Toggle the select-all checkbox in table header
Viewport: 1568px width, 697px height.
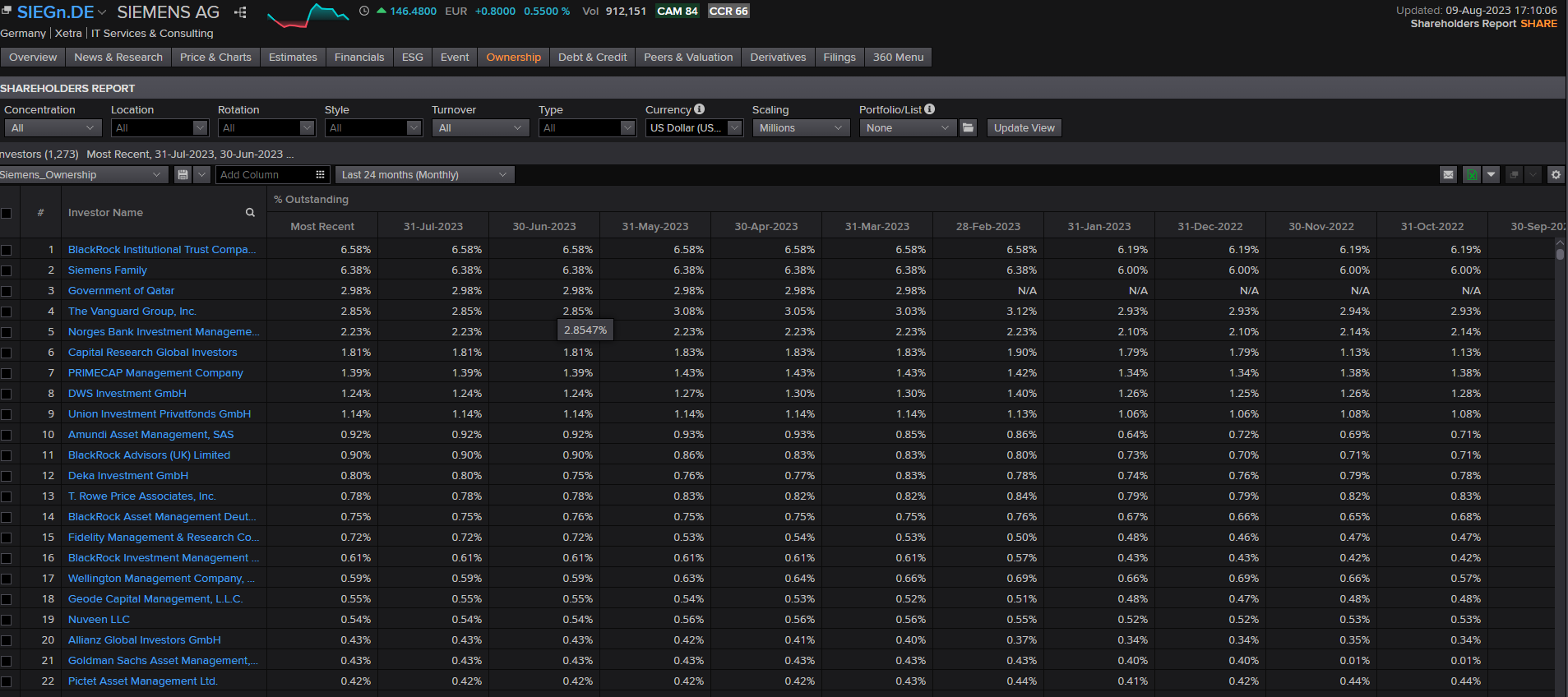(7, 213)
